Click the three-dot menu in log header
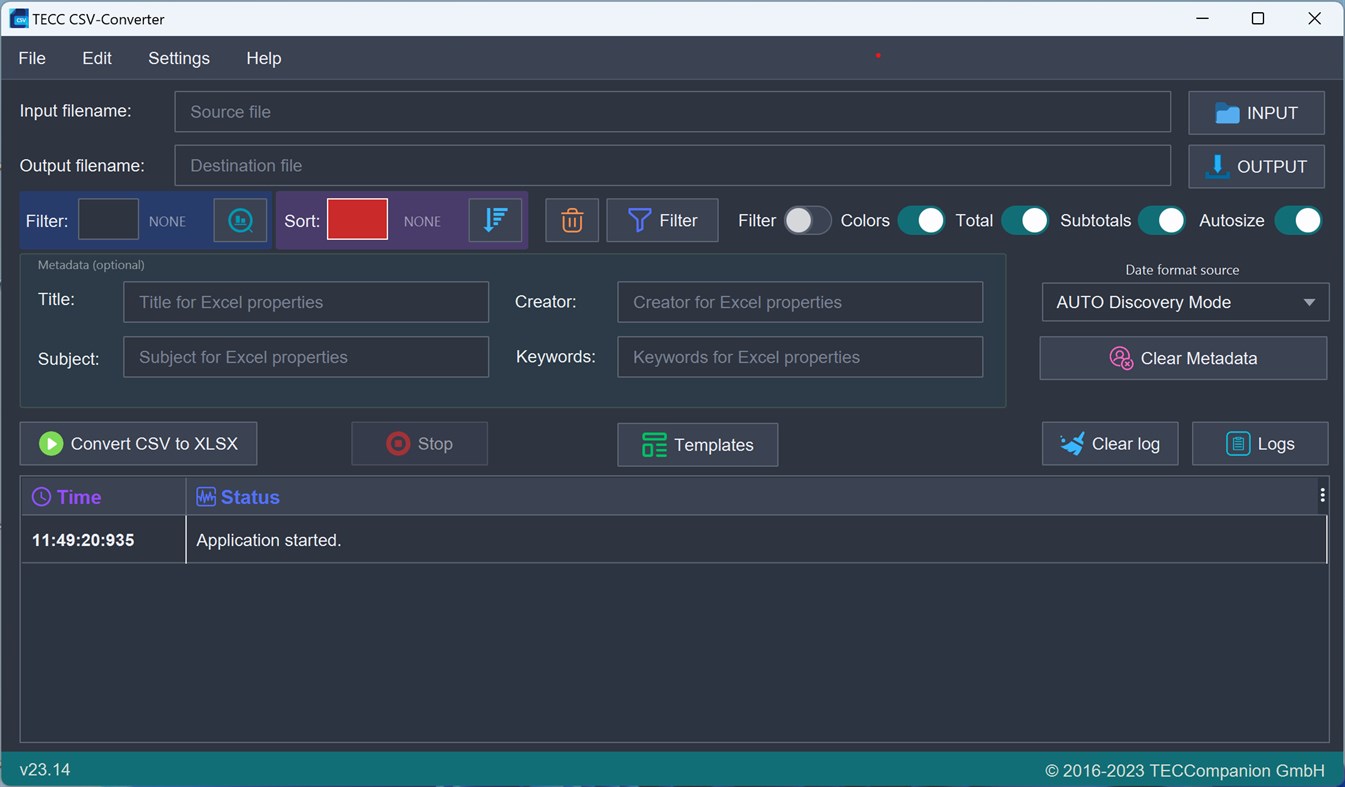 [x=1322, y=496]
